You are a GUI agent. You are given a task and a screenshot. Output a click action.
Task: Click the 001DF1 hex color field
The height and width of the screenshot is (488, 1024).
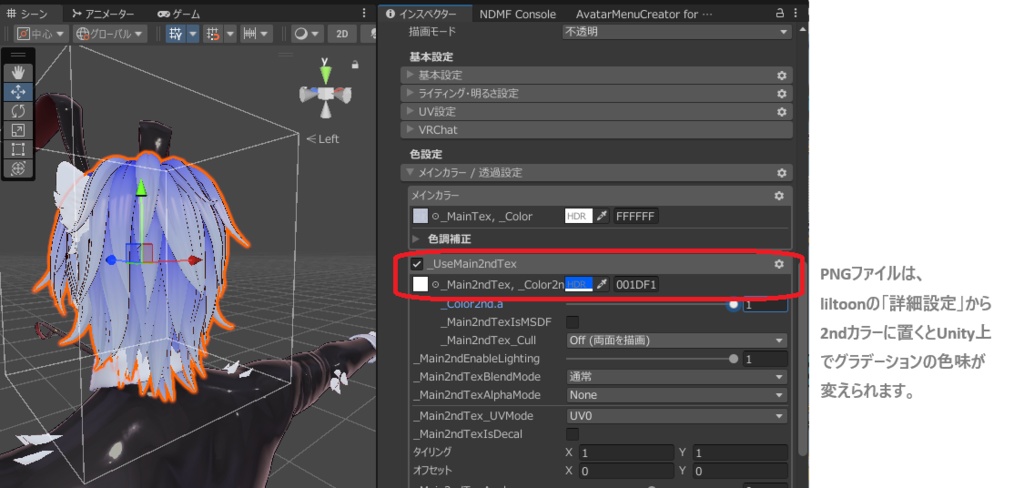(635, 284)
